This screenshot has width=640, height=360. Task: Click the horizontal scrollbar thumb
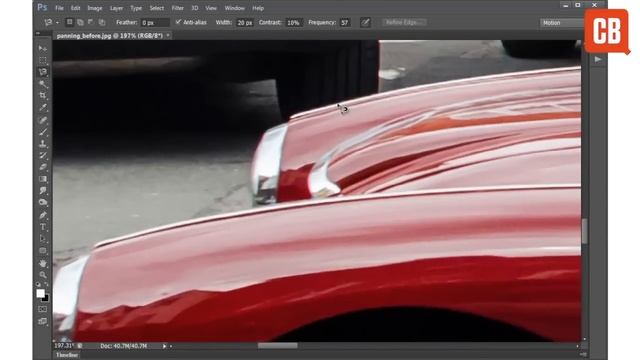(x=278, y=346)
